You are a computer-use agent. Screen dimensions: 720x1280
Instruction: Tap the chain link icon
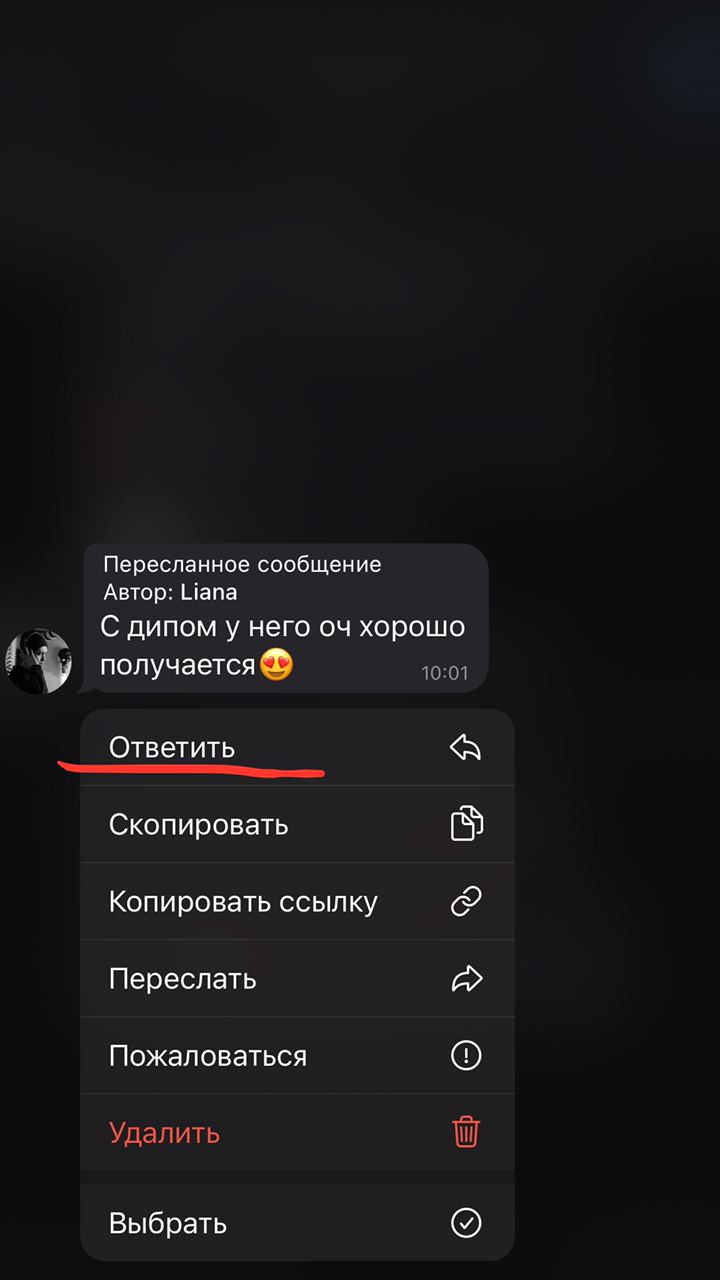click(x=466, y=901)
